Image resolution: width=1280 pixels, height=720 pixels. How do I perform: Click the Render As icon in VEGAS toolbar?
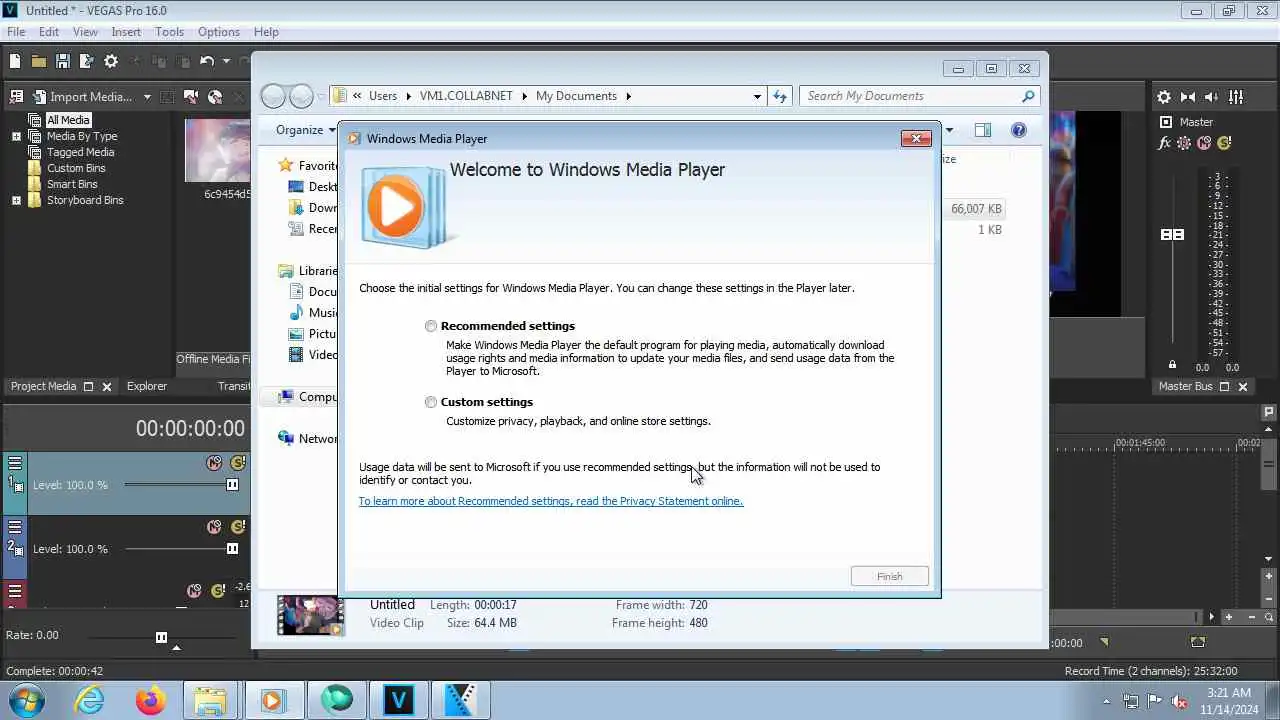coord(86,61)
